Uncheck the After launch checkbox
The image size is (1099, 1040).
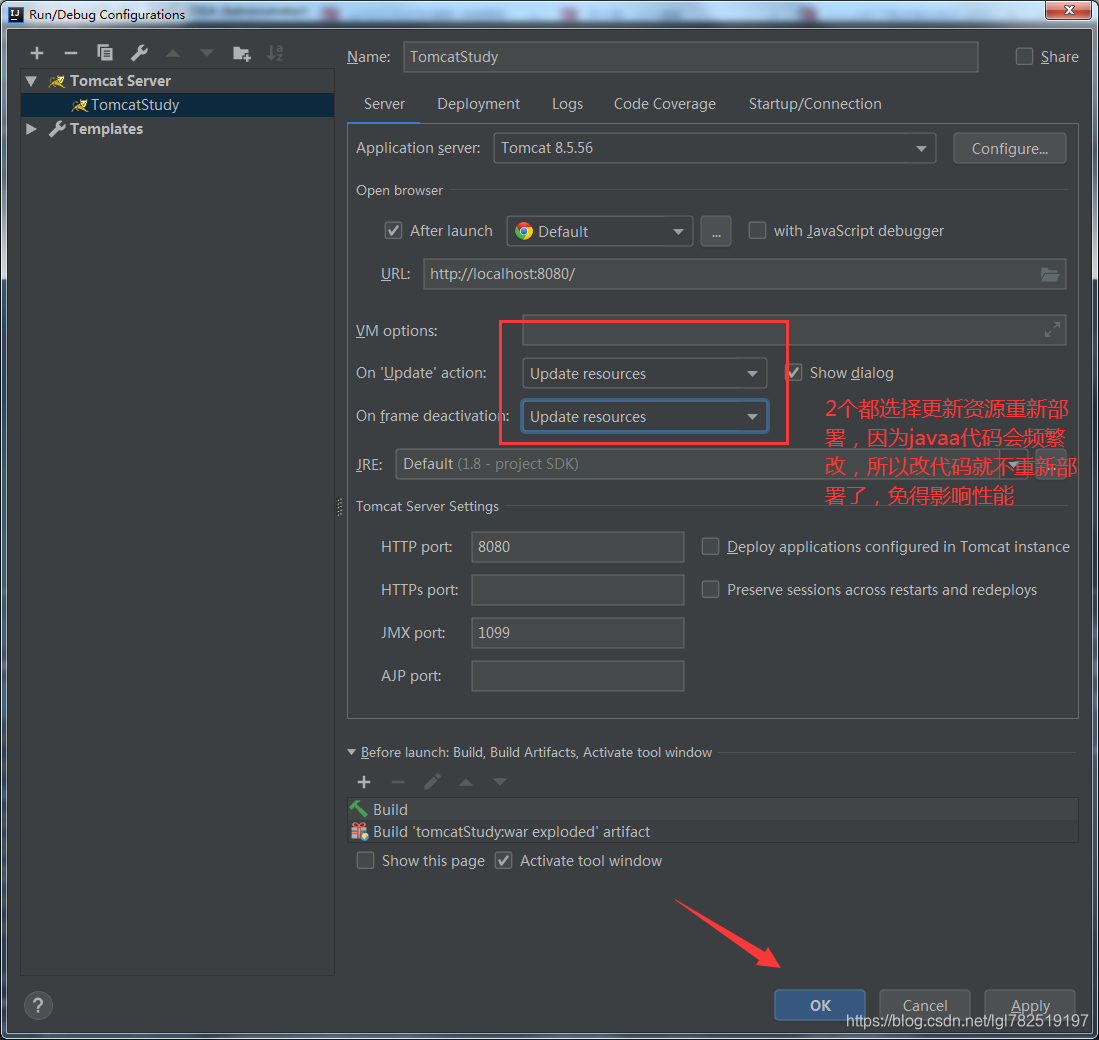click(393, 231)
